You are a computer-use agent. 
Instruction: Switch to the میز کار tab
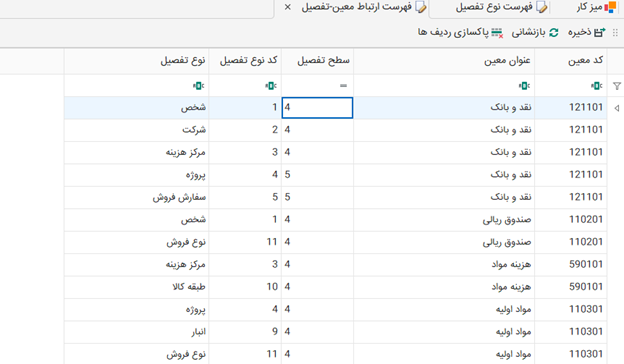[x=596, y=7]
